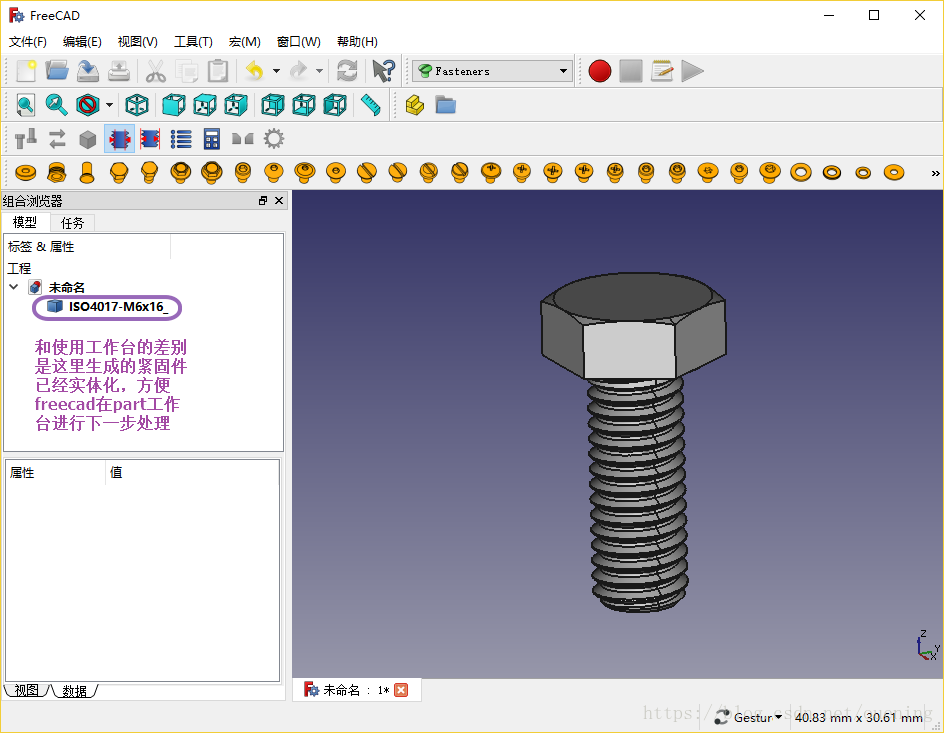Float the 组合浏览器 panel
Viewport: 944px width, 733px height.
click(263, 200)
